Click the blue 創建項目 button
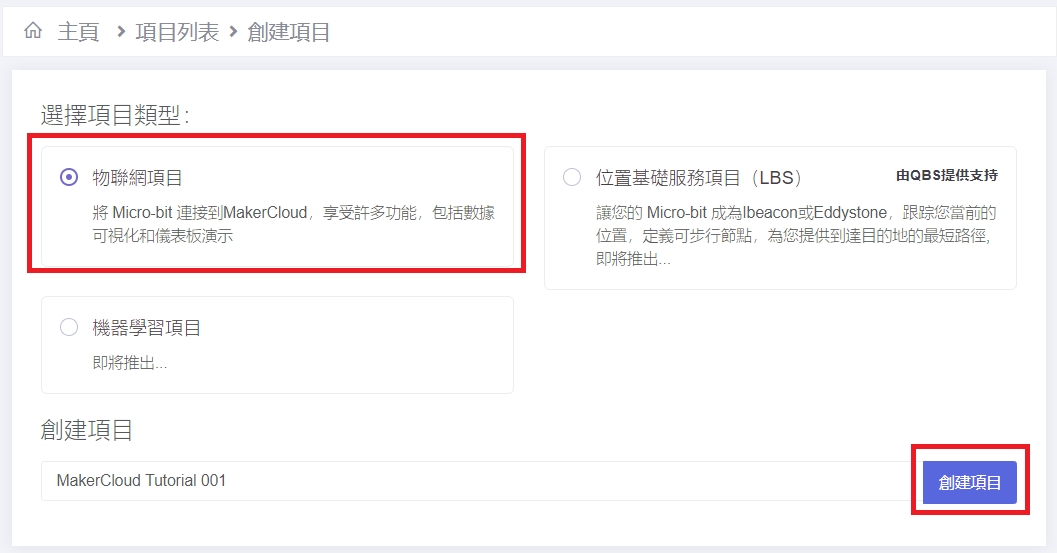This screenshot has width=1057, height=553. pyautogui.click(x=969, y=482)
